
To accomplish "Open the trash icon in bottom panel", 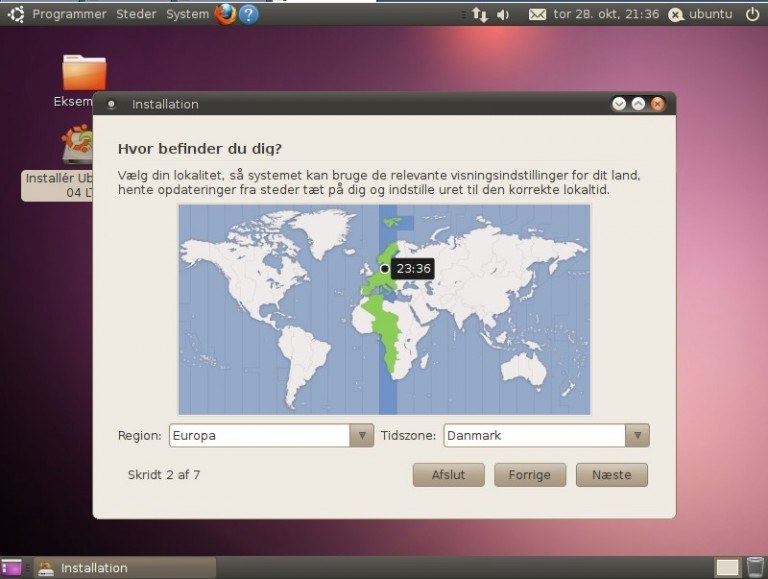I will (x=755, y=567).
